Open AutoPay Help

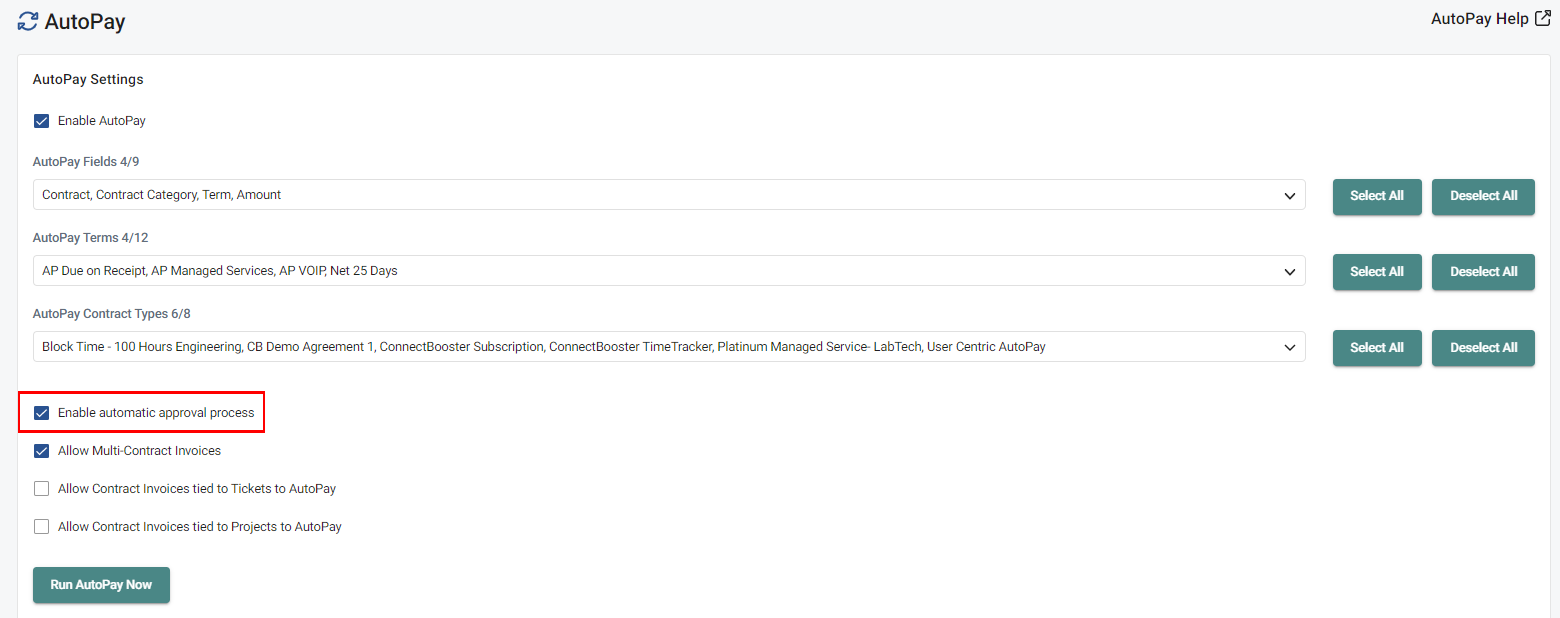(x=1481, y=18)
